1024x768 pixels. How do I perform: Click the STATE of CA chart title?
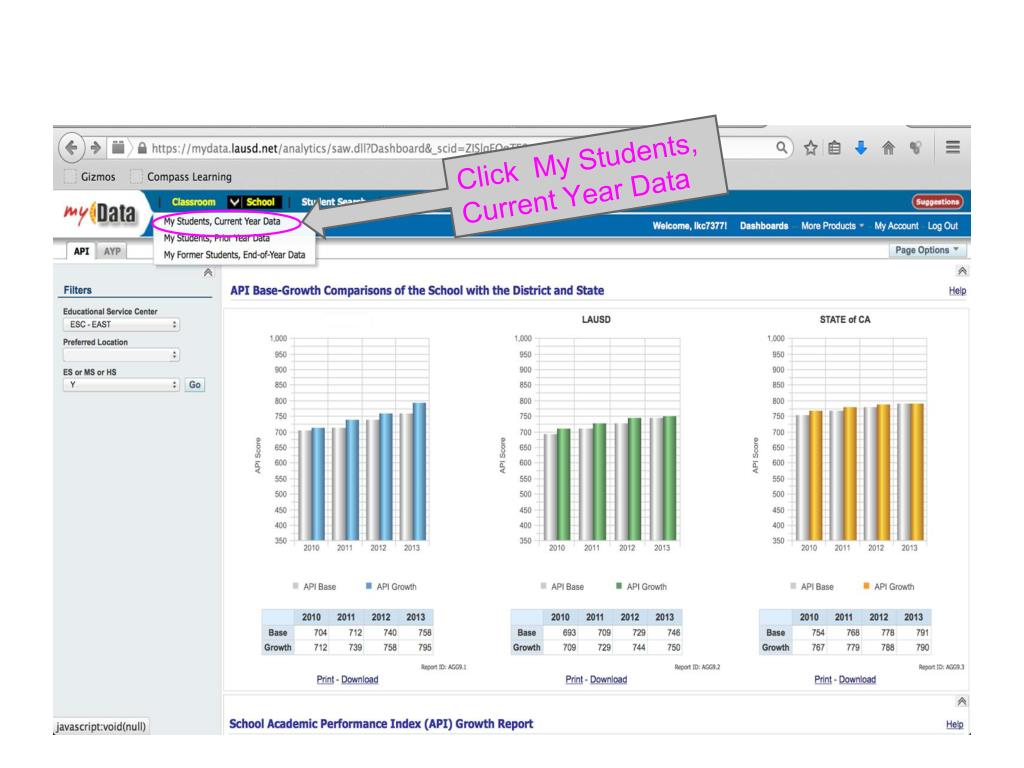tap(845, 319)
